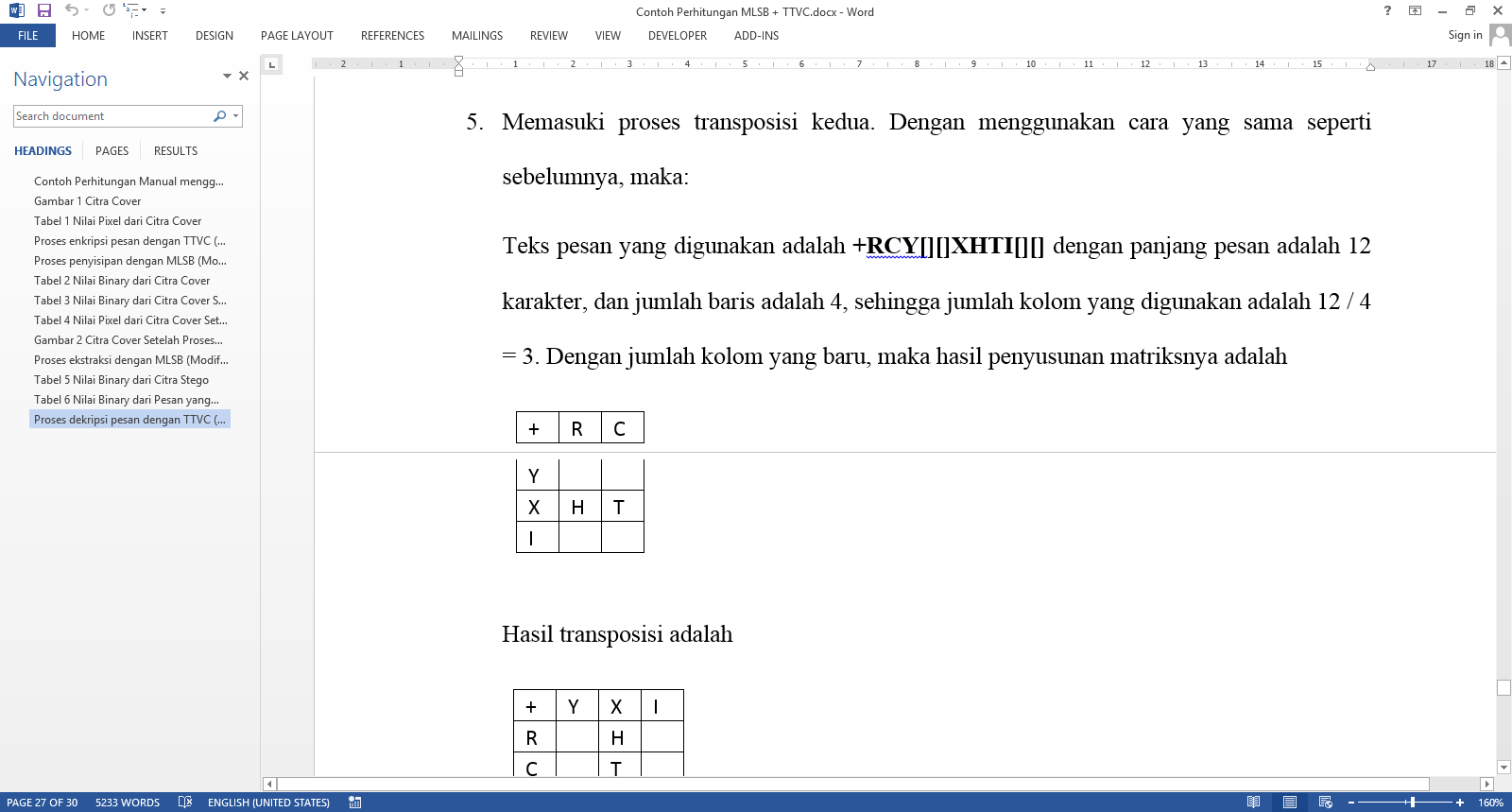This screenshot has width=1512, height=812.
Task: Adjust the zoom slider handle in status bar
Action: coord(1412,802)
